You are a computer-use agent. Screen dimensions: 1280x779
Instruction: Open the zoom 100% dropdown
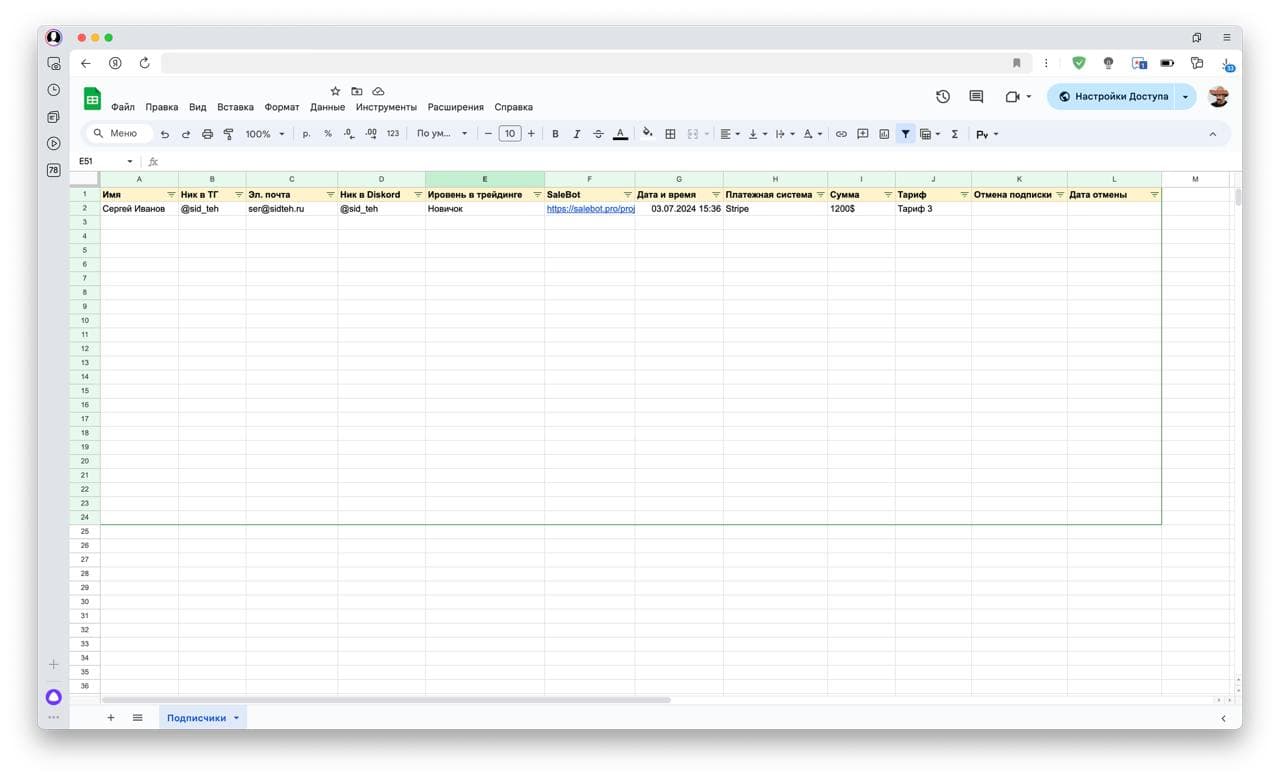click(x=265, y=134)
